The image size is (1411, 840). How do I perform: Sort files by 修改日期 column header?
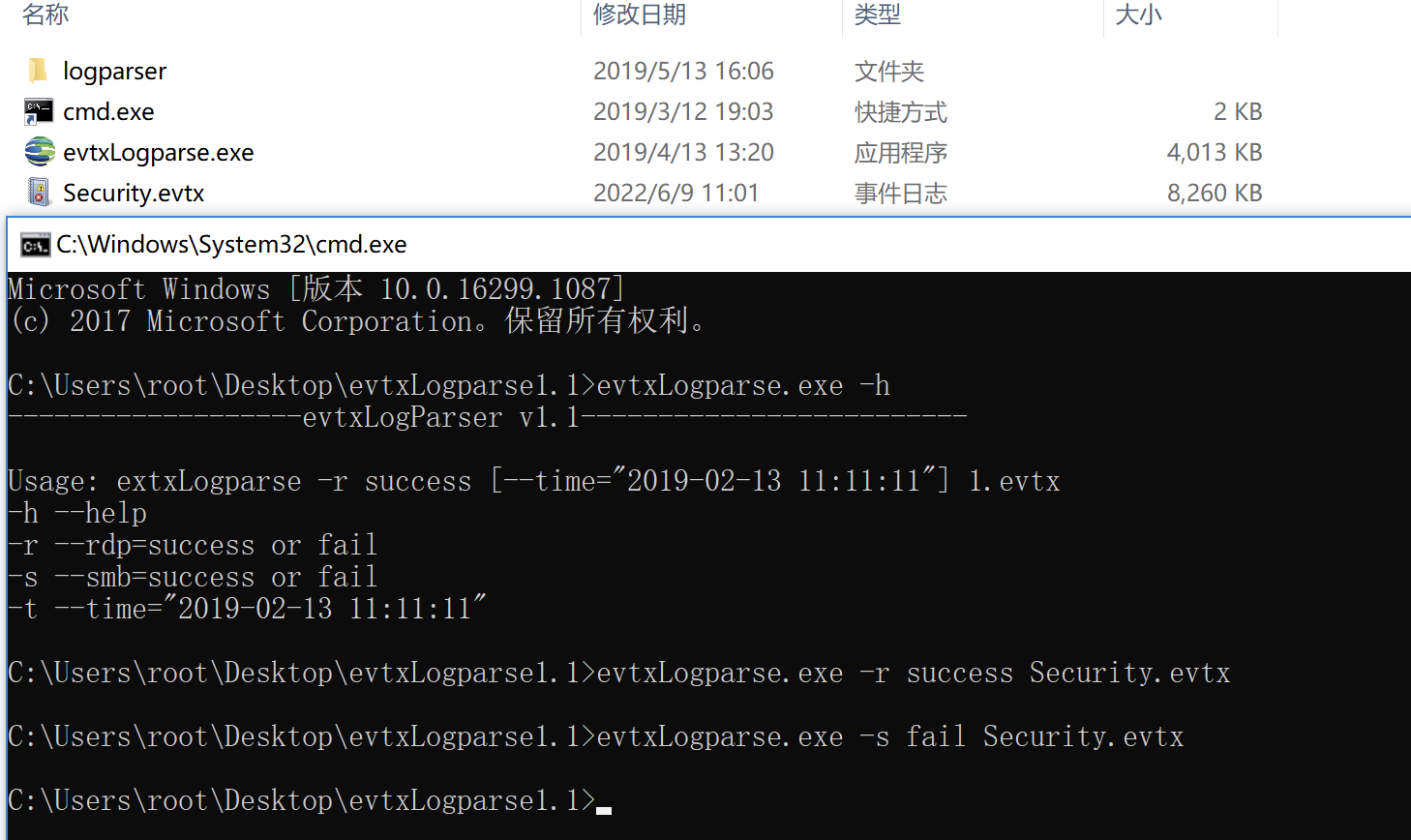click(639, 15)
